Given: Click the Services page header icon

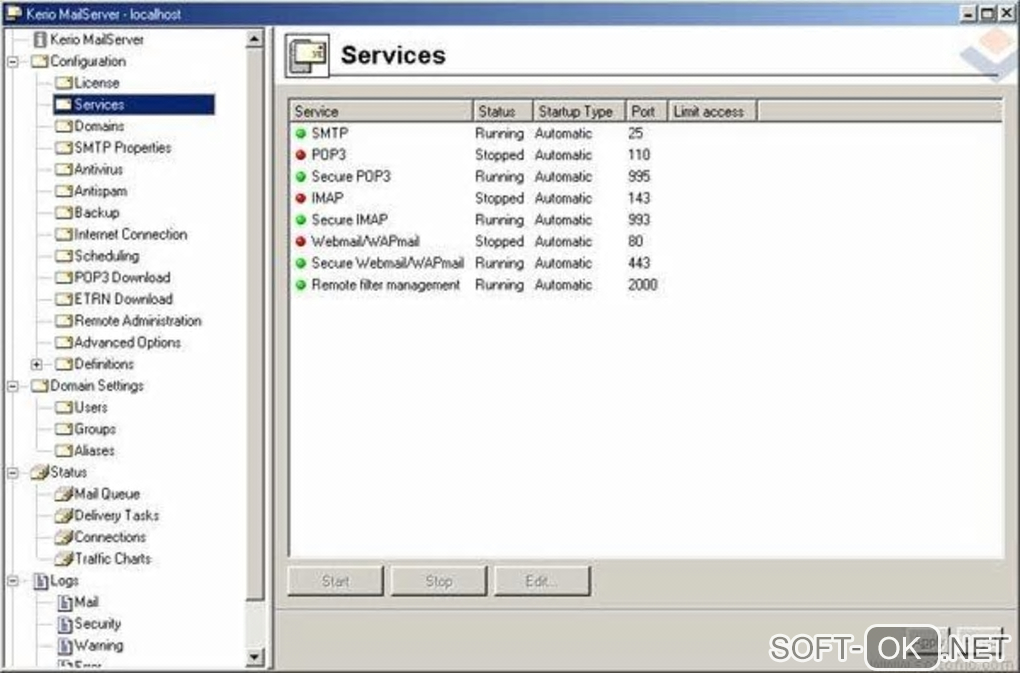Looking at the screenshot, I should tap(308, 56).
